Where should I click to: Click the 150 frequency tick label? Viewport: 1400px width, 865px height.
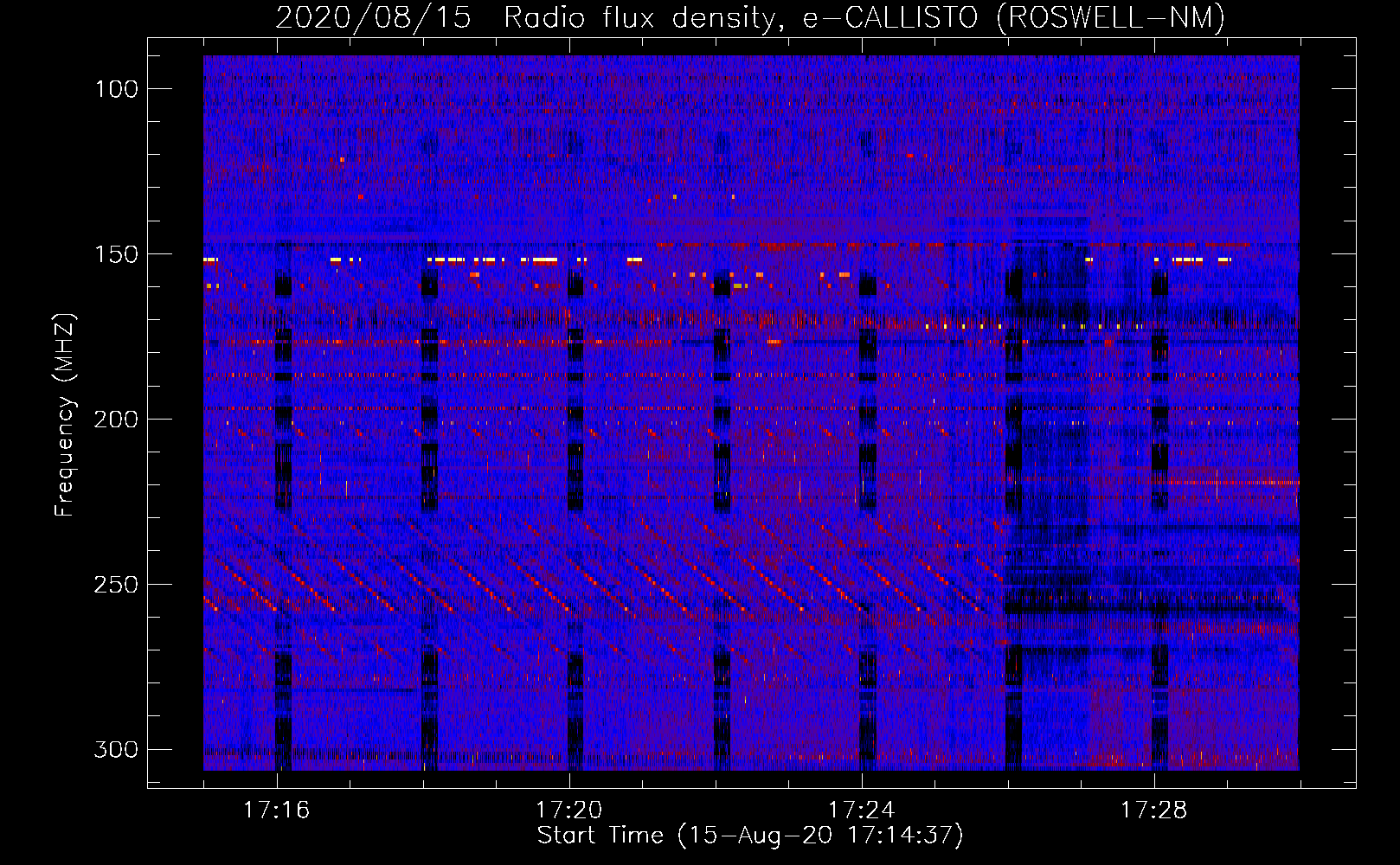pyautogui.click(x=116, y=254)
